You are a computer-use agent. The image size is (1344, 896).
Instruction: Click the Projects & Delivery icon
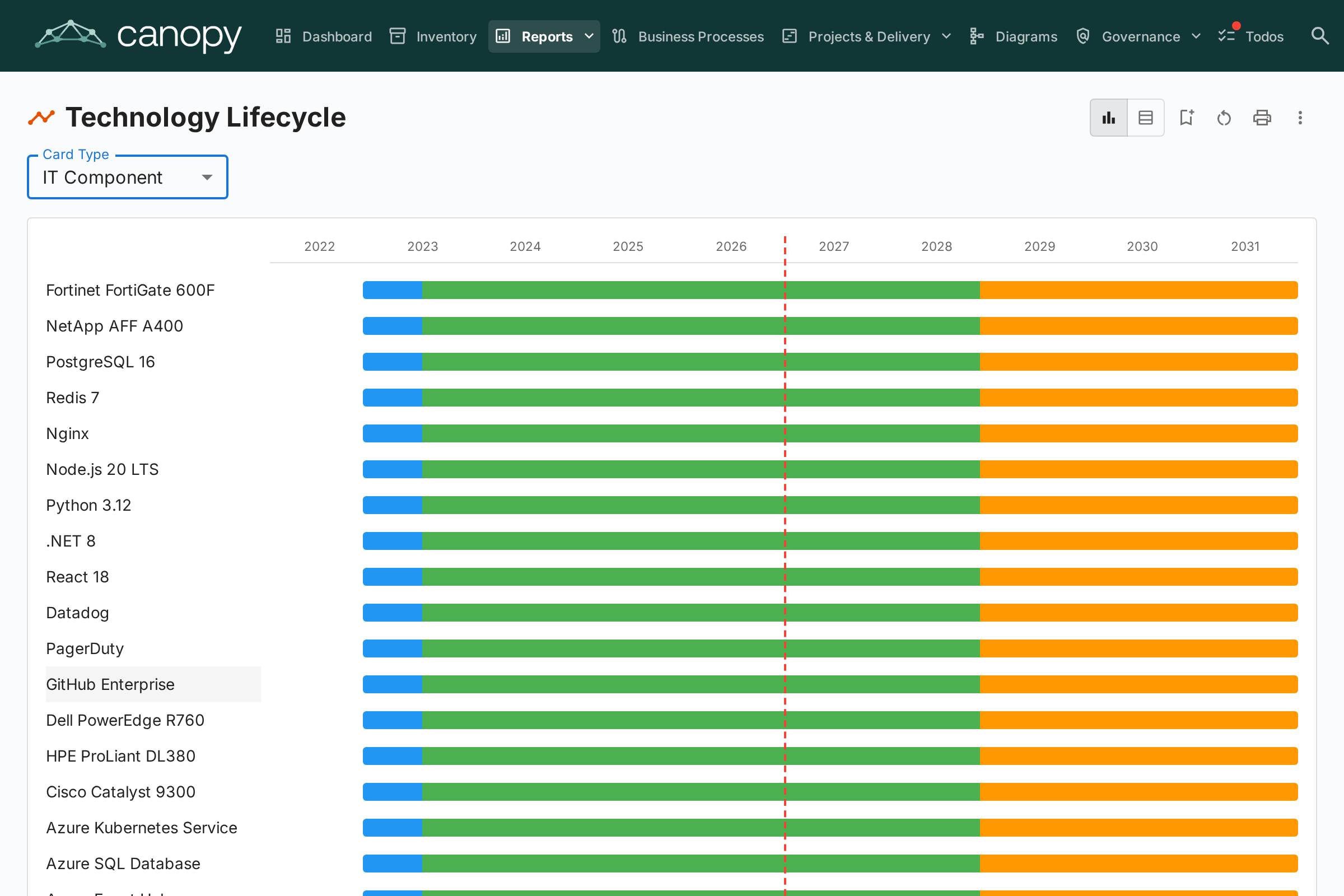[790, 36]
